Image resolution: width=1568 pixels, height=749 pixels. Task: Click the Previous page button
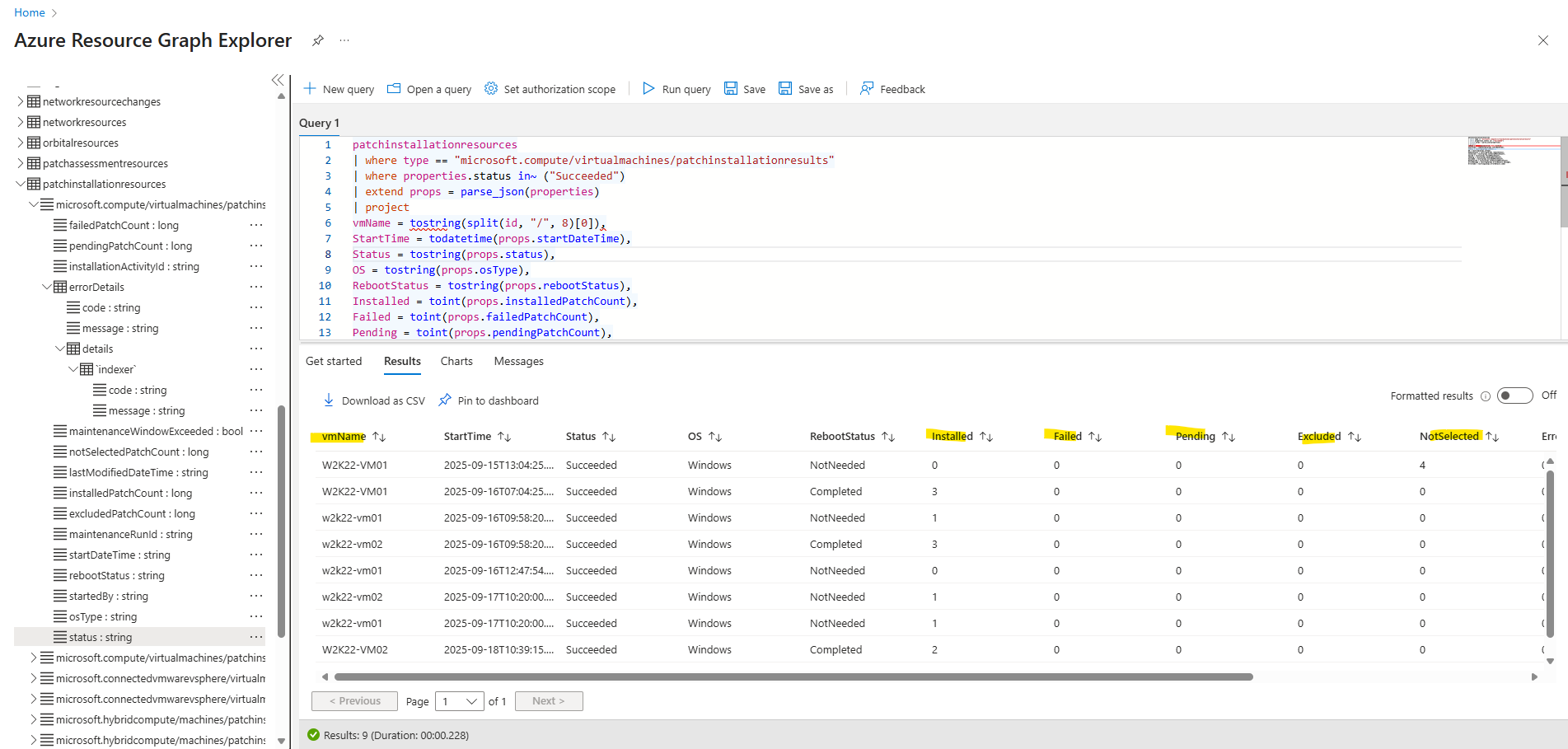(354, 701)
